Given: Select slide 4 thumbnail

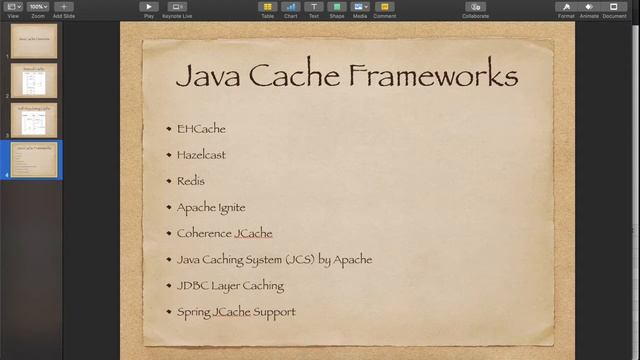Looking at the screenshot, I should (34, 160).
